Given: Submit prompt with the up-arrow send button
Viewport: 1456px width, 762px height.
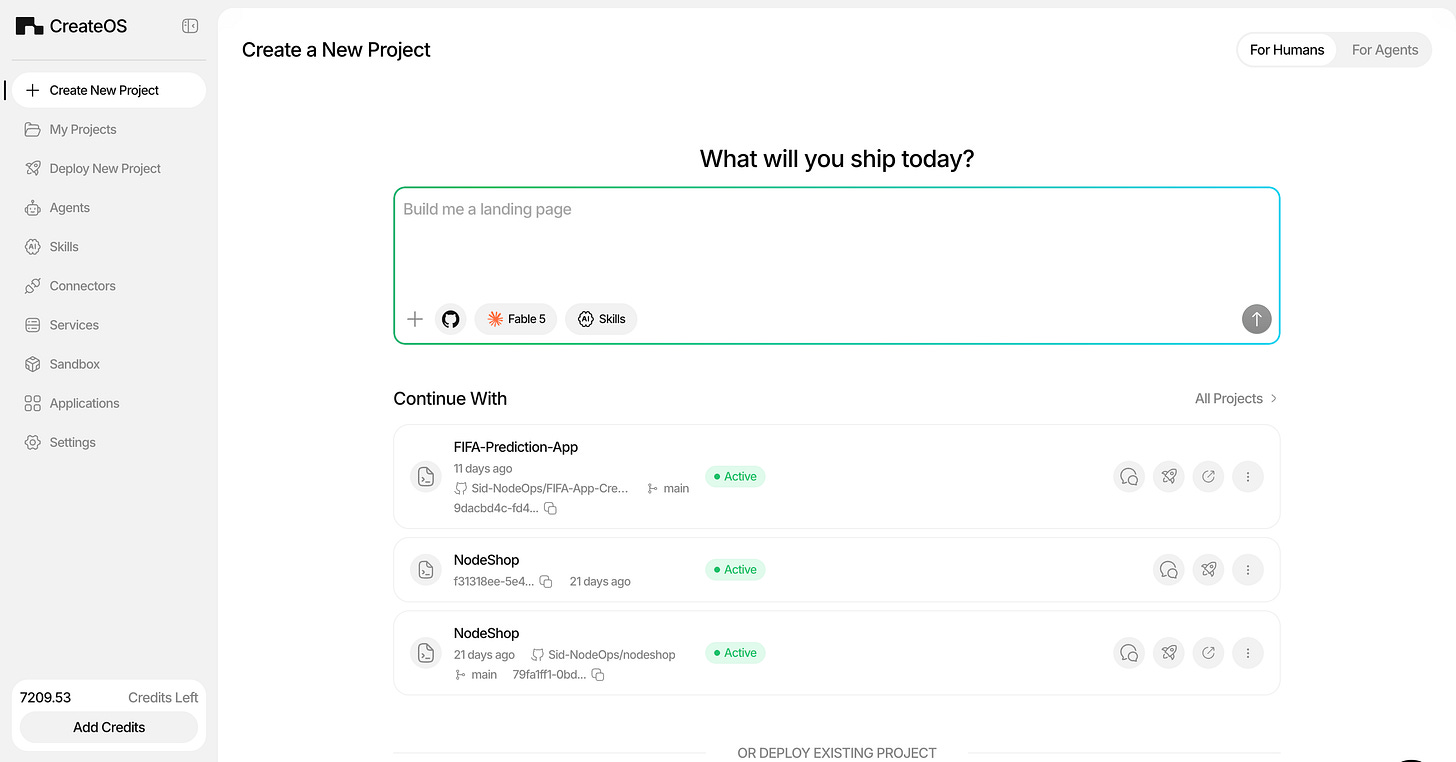Looking at the screenshot, I should coord(1256,319).
